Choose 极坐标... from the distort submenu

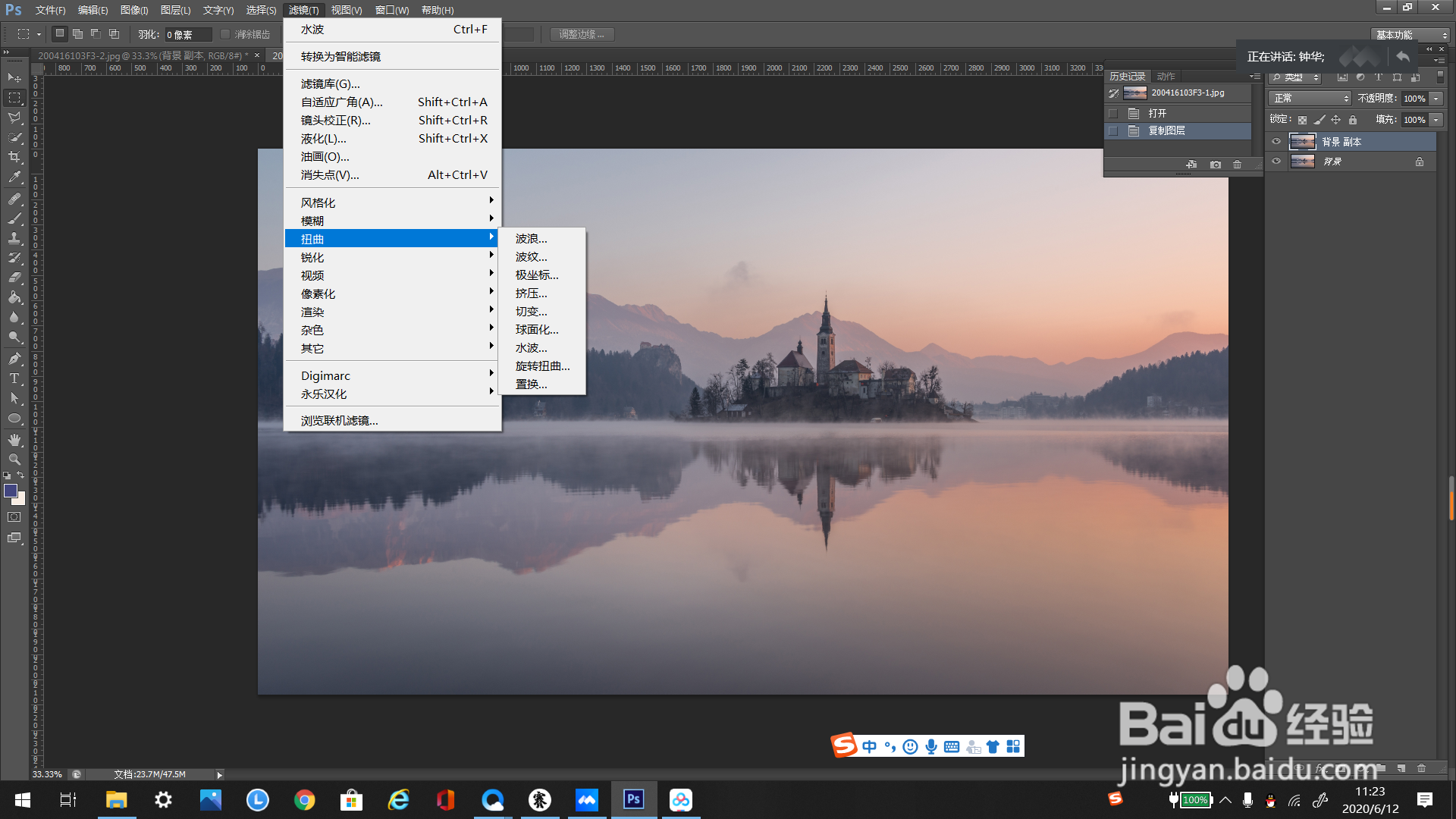tap(537, 275)
